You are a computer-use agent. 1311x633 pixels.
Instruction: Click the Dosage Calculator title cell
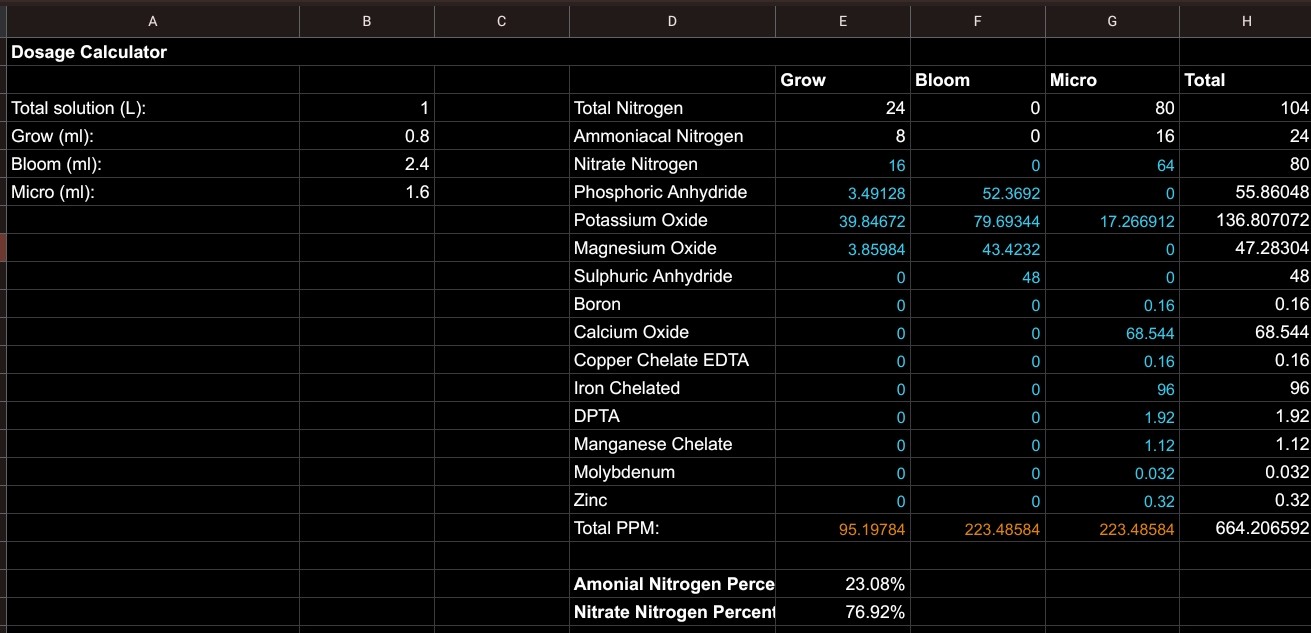click(90, 52)
